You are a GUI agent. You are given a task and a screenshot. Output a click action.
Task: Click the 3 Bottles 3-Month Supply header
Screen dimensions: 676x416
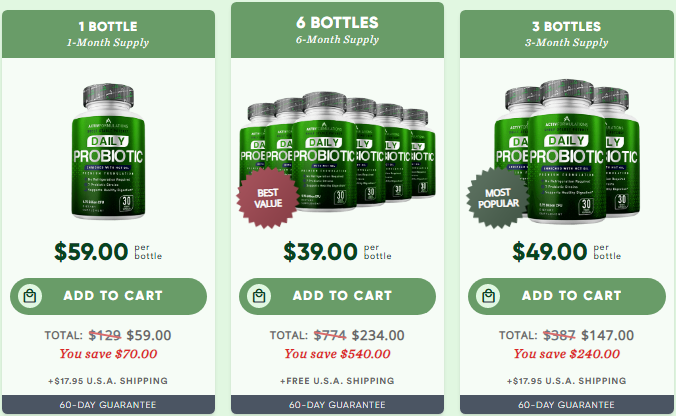point(567,34)
